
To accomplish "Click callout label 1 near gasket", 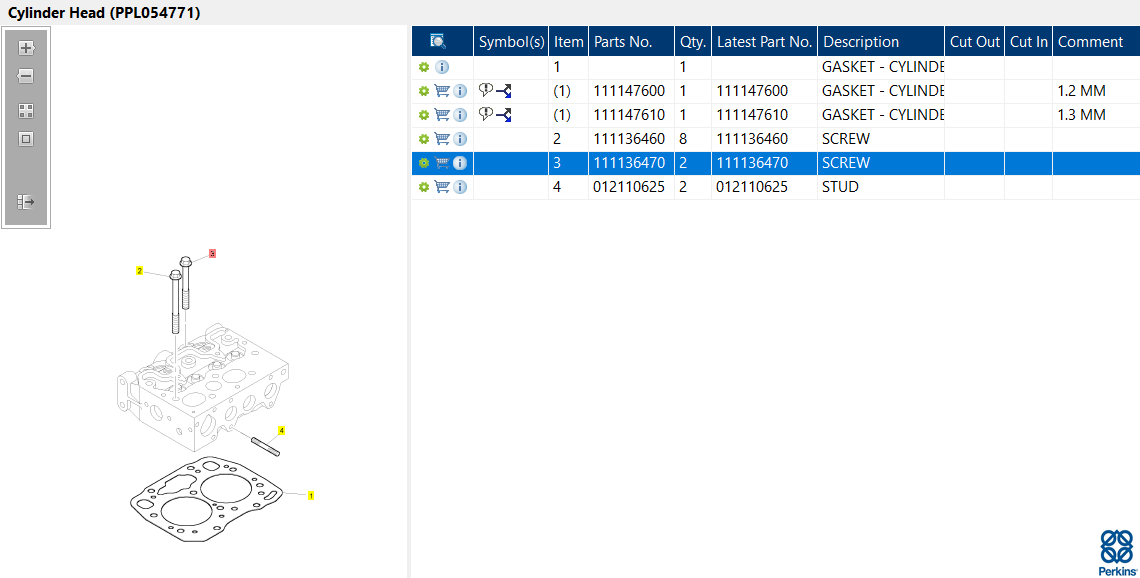I will coord(311,496).
